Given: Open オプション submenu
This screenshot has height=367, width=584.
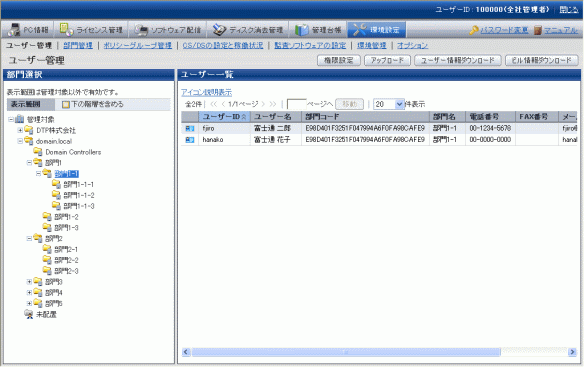Looking at the screenshot, I should coord(412,45).
